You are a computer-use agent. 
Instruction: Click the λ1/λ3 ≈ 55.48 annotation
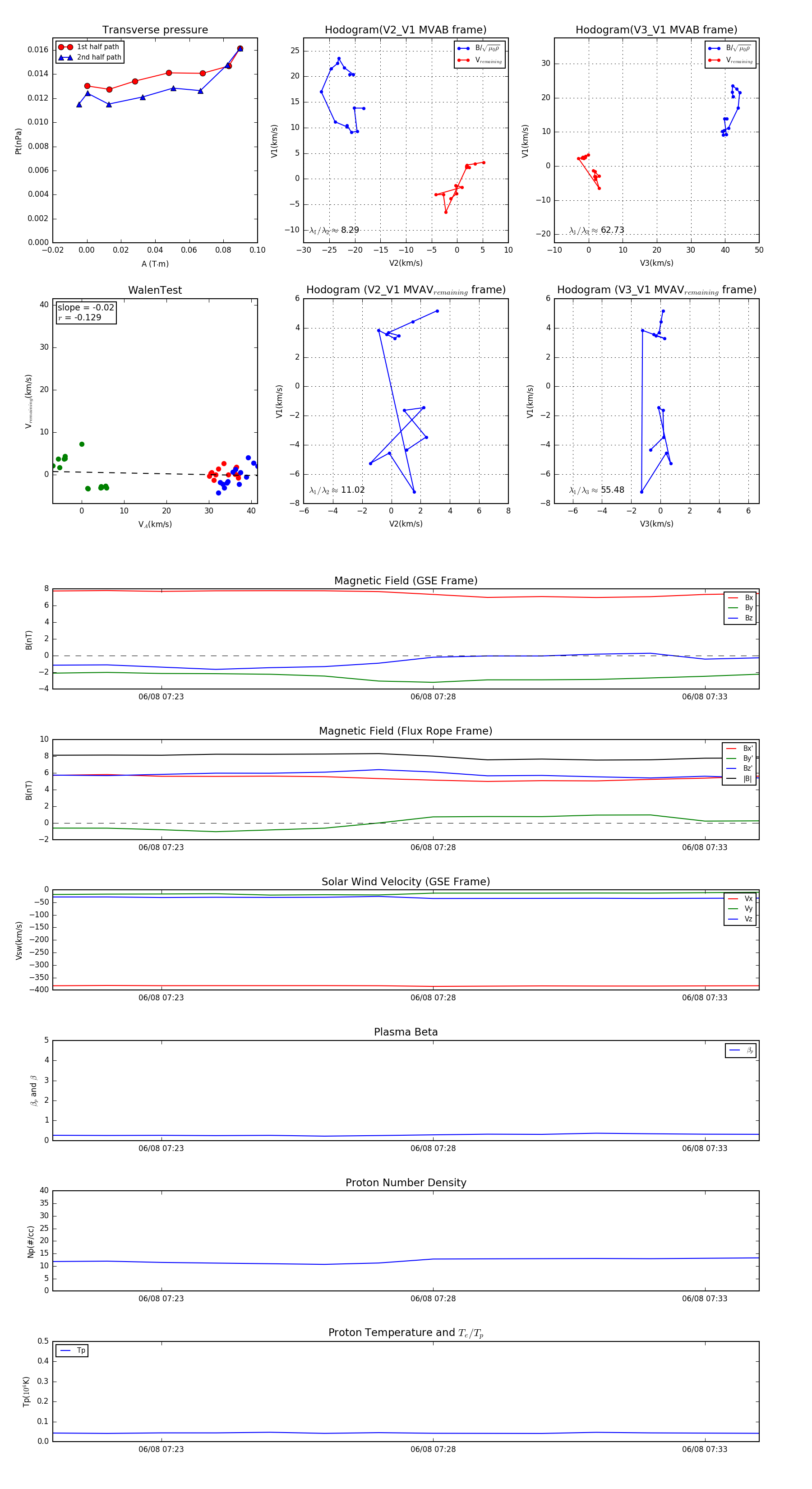coord(596,490)
